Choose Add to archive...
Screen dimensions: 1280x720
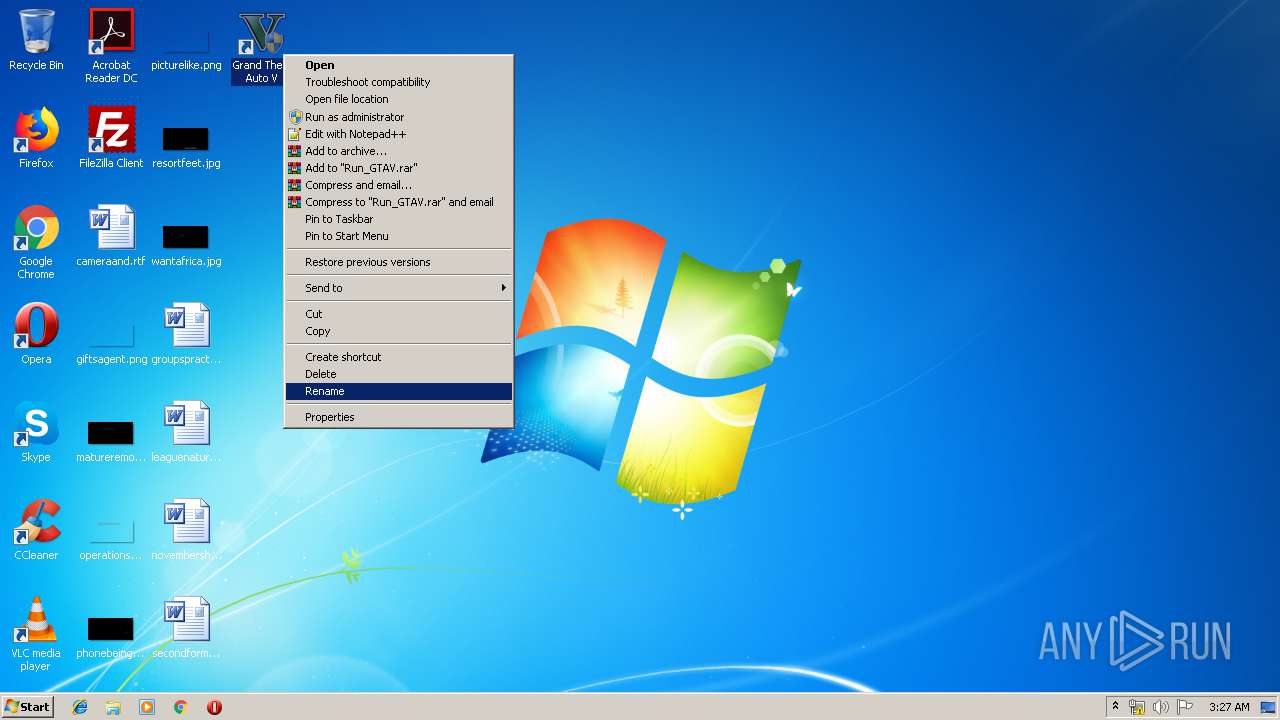pyautogui.click(x=399, y=151)
